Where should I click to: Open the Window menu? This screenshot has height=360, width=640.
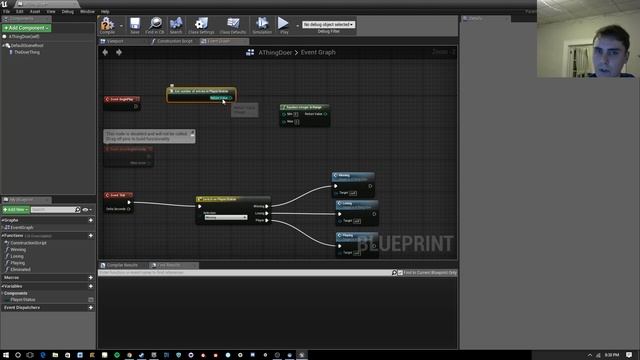click(87, 11)
